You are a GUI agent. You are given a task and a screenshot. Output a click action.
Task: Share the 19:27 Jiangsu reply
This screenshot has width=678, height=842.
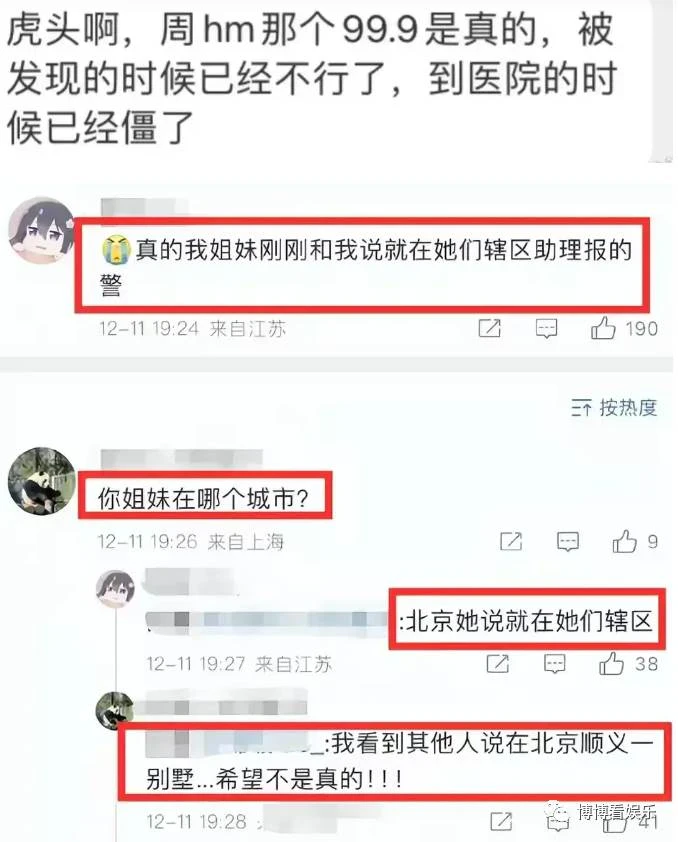click(497, 664)
